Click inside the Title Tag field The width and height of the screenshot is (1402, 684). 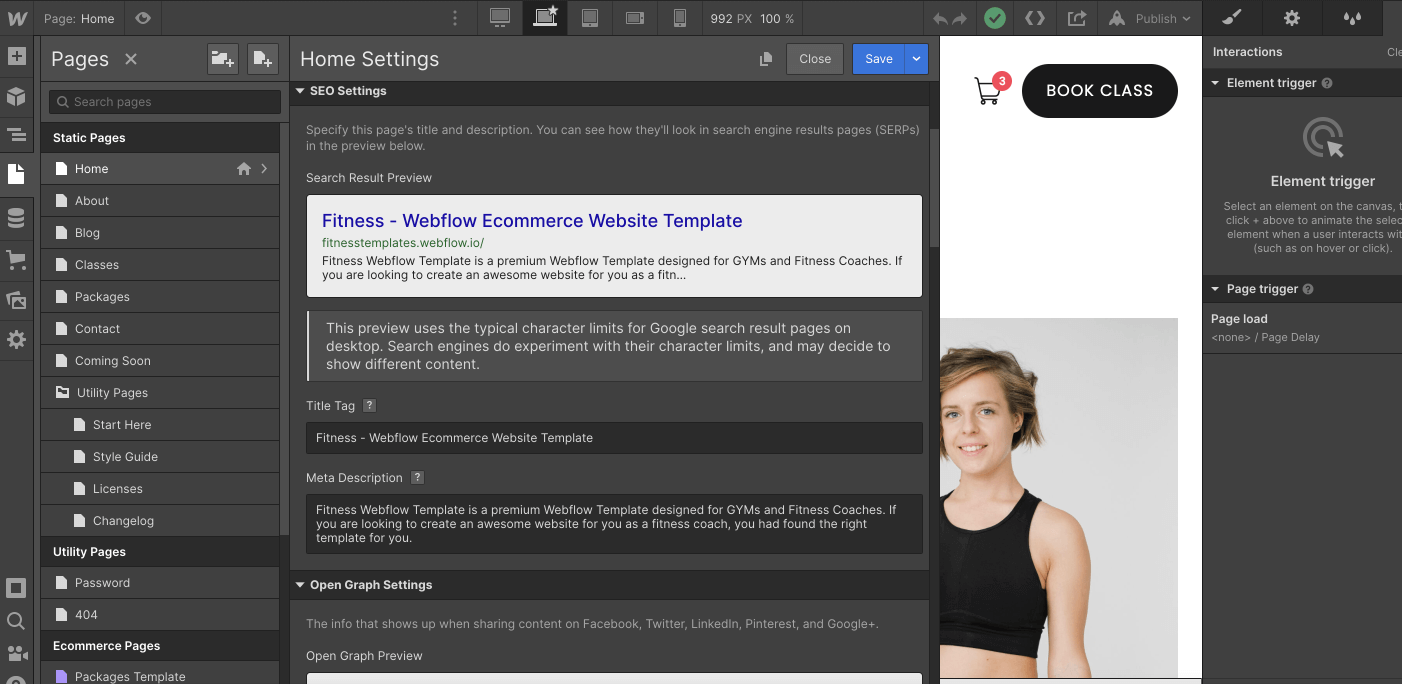(614, 438)
